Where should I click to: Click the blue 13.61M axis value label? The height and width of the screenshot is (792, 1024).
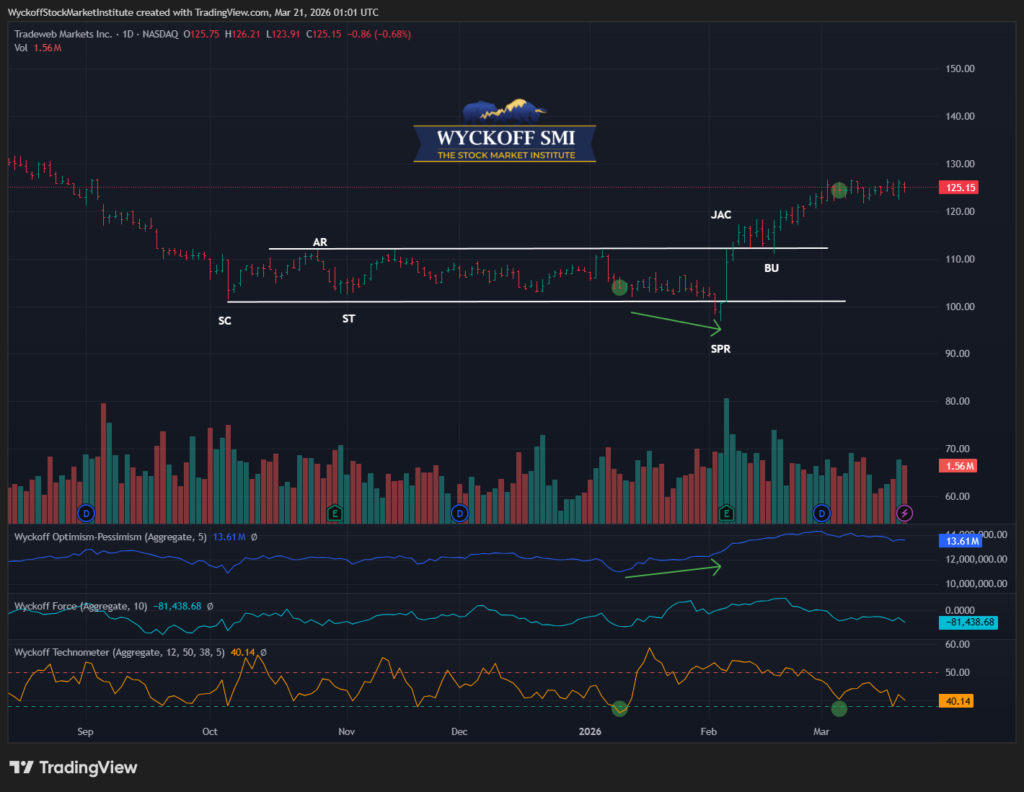(960, 541)
